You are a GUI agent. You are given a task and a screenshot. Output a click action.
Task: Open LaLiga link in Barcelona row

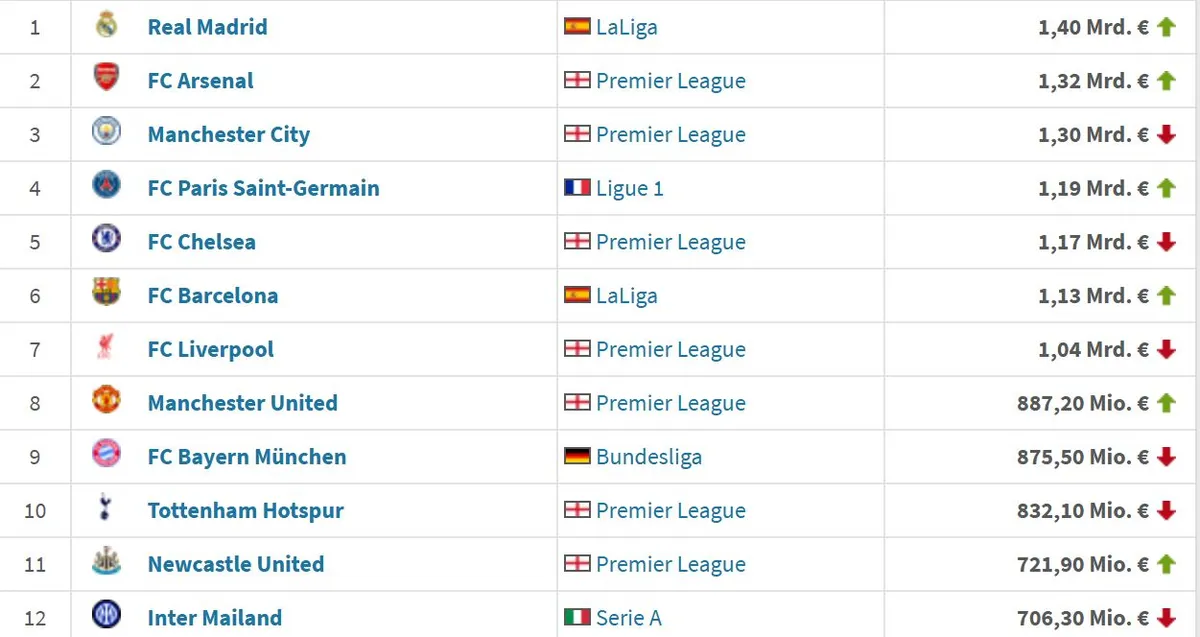[x=627, y=296]
